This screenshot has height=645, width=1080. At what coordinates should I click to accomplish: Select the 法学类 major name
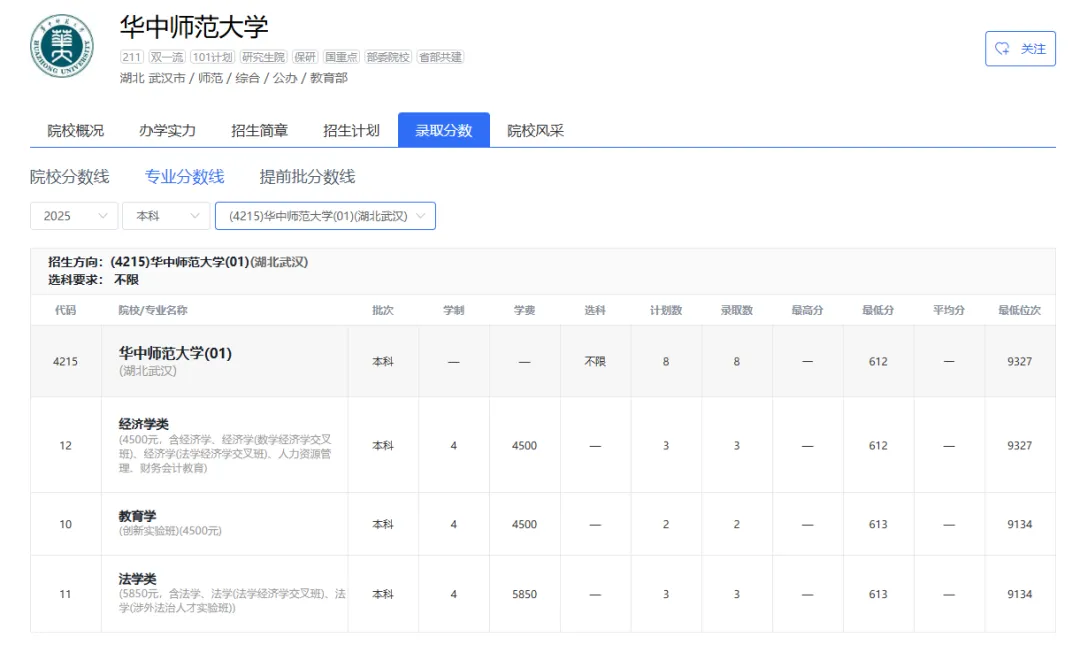point(137,578)
